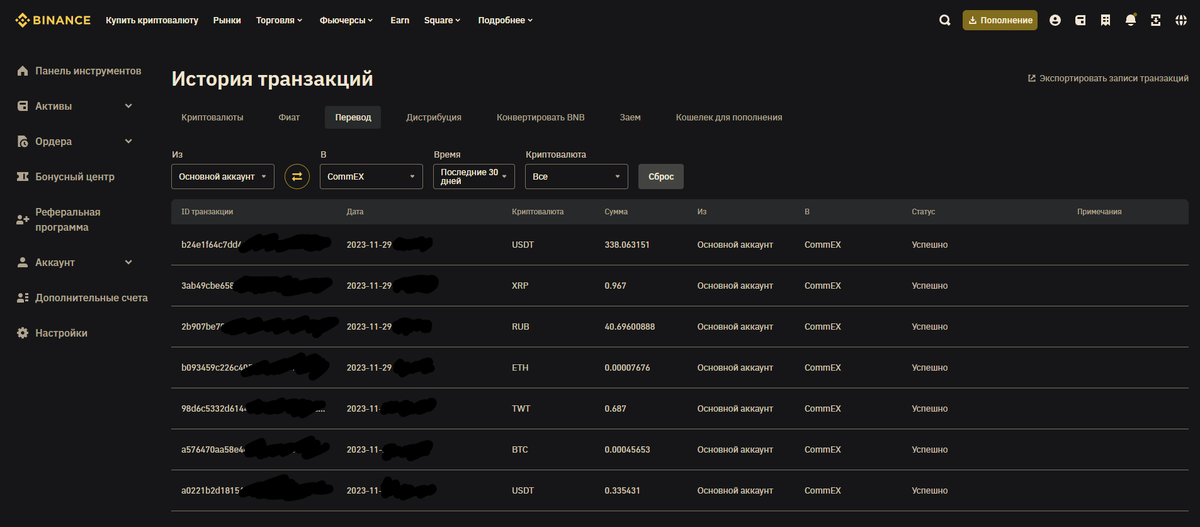Open Бонусный центр in sidebar

(x=75, y=177)
